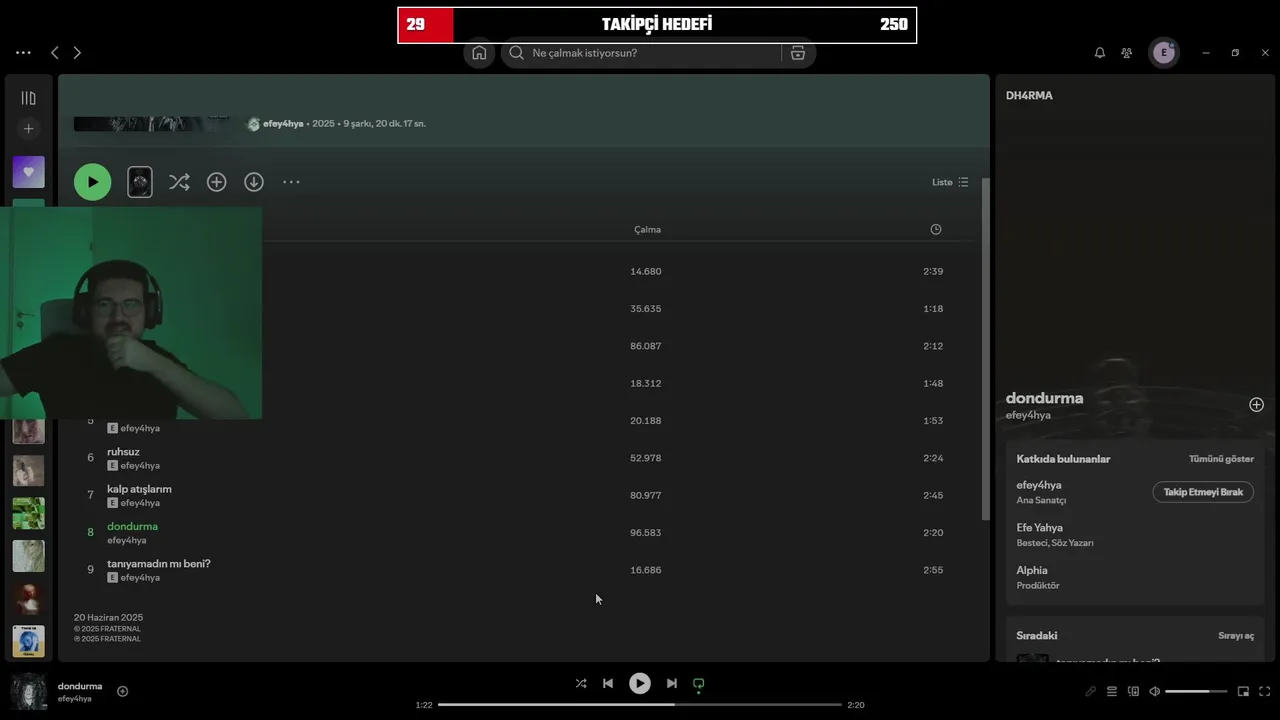Click the album preview thumbnail button
The image size is (1280, 720).
(140, 182)
